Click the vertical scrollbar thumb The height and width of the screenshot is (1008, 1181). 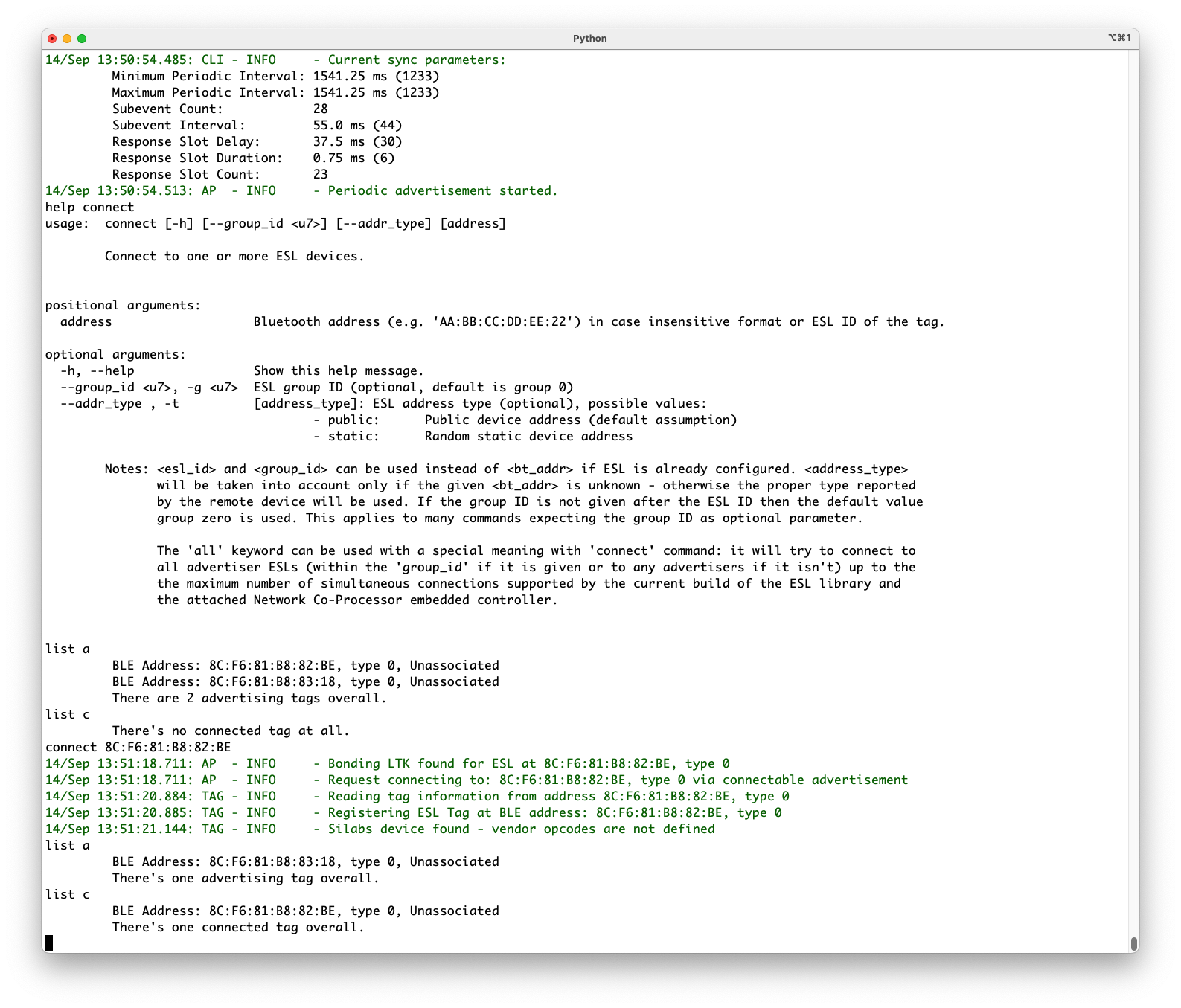point(1133,943)
